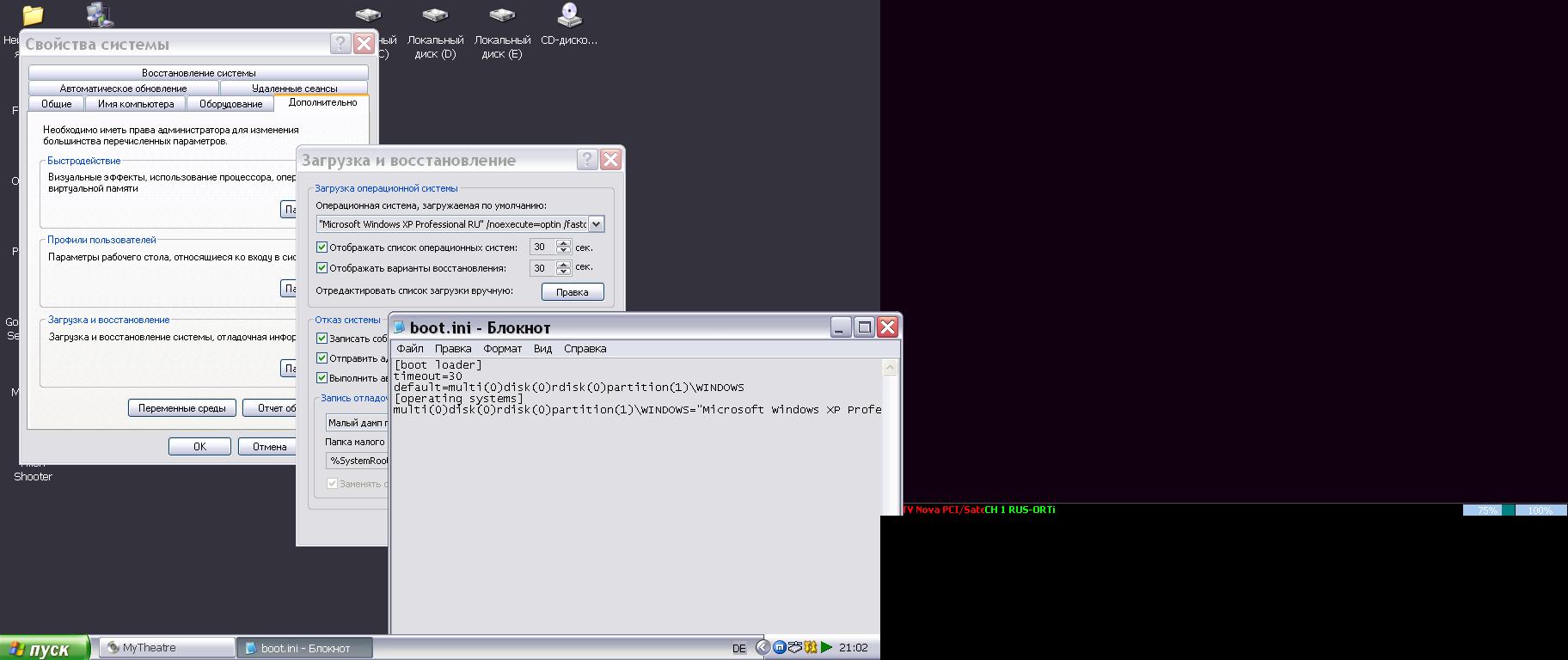Click the Maxthon tray icon
The image size is (1568, 660).
[779, 647]
